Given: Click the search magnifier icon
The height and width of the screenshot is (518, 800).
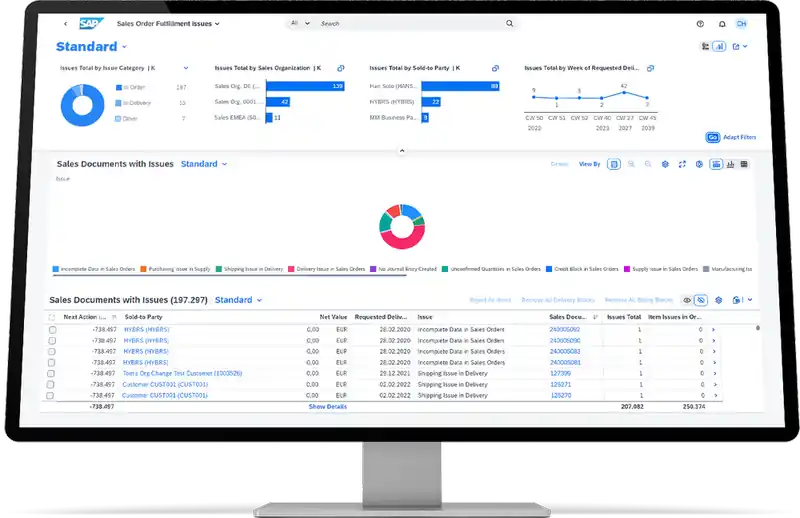Looking at the screenshot, I should point(509,23).
